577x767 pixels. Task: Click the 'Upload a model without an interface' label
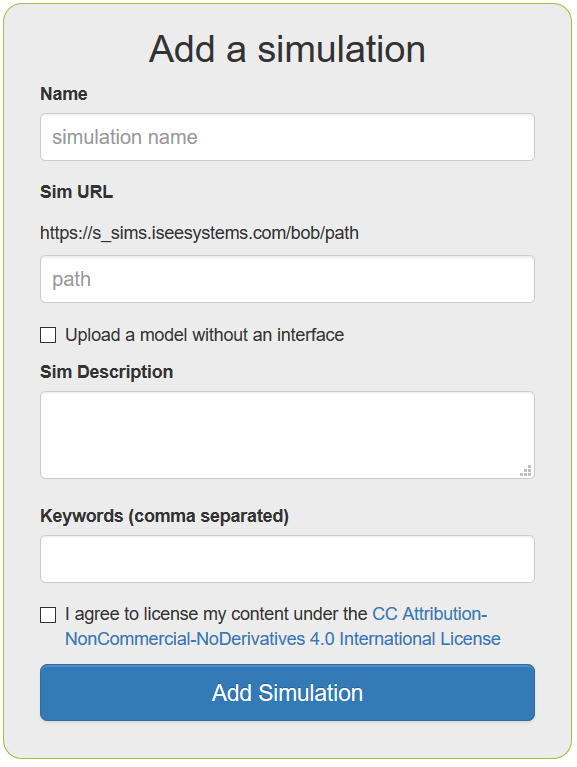pos(204,335)
